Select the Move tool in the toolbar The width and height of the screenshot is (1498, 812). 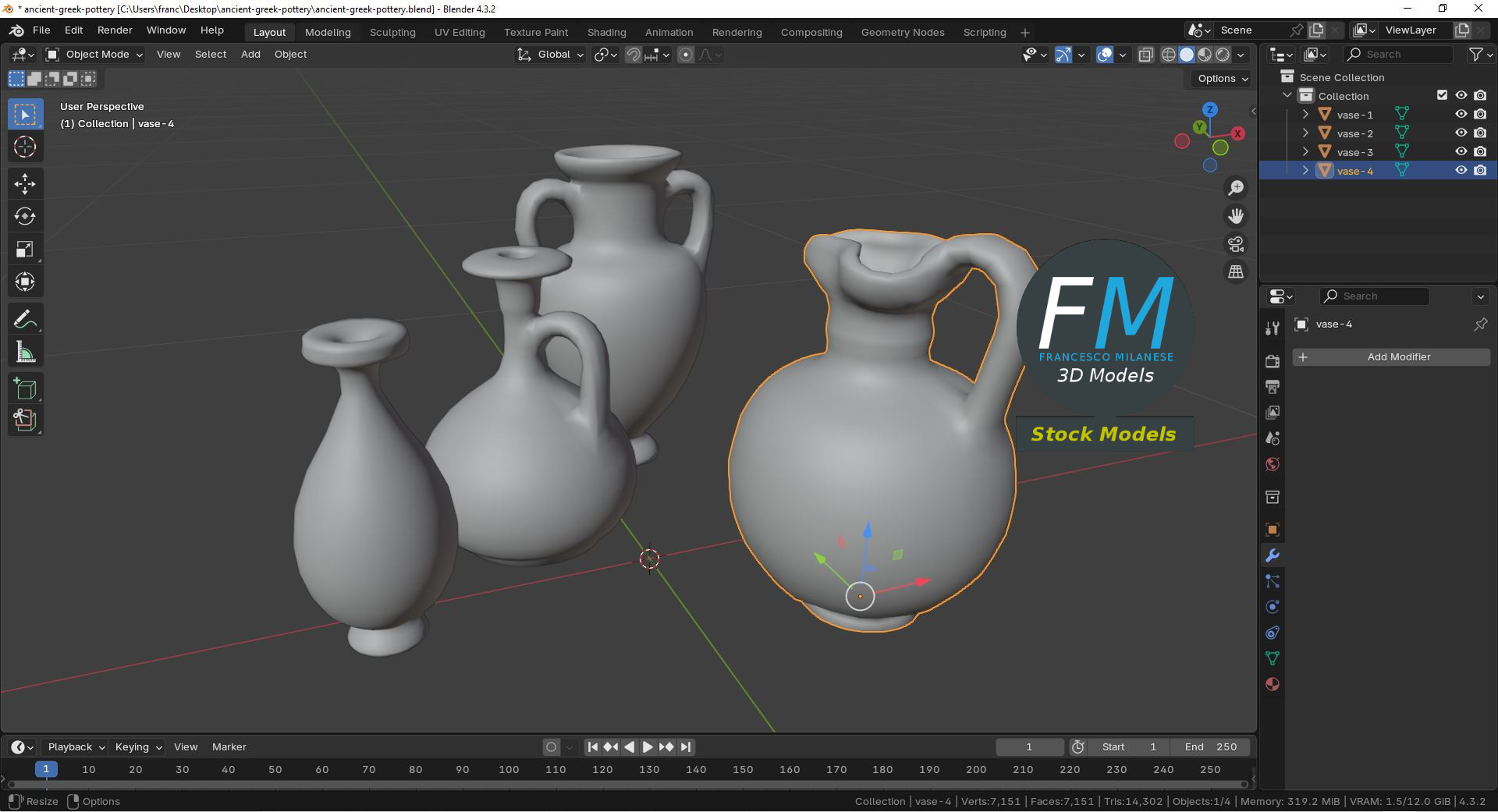tap(25, 184)
